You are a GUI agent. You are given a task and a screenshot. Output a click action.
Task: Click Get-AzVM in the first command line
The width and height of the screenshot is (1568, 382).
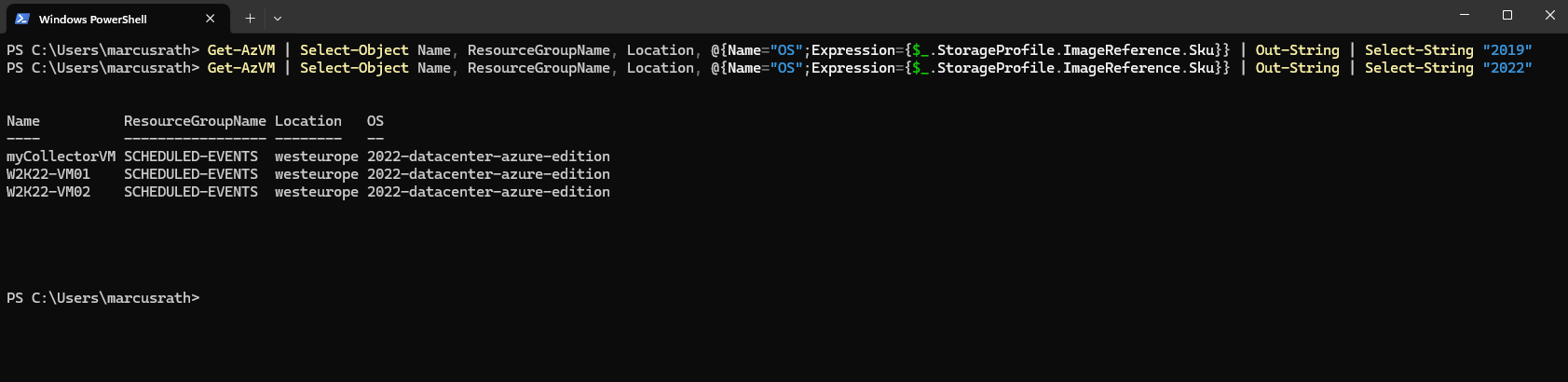241,50
